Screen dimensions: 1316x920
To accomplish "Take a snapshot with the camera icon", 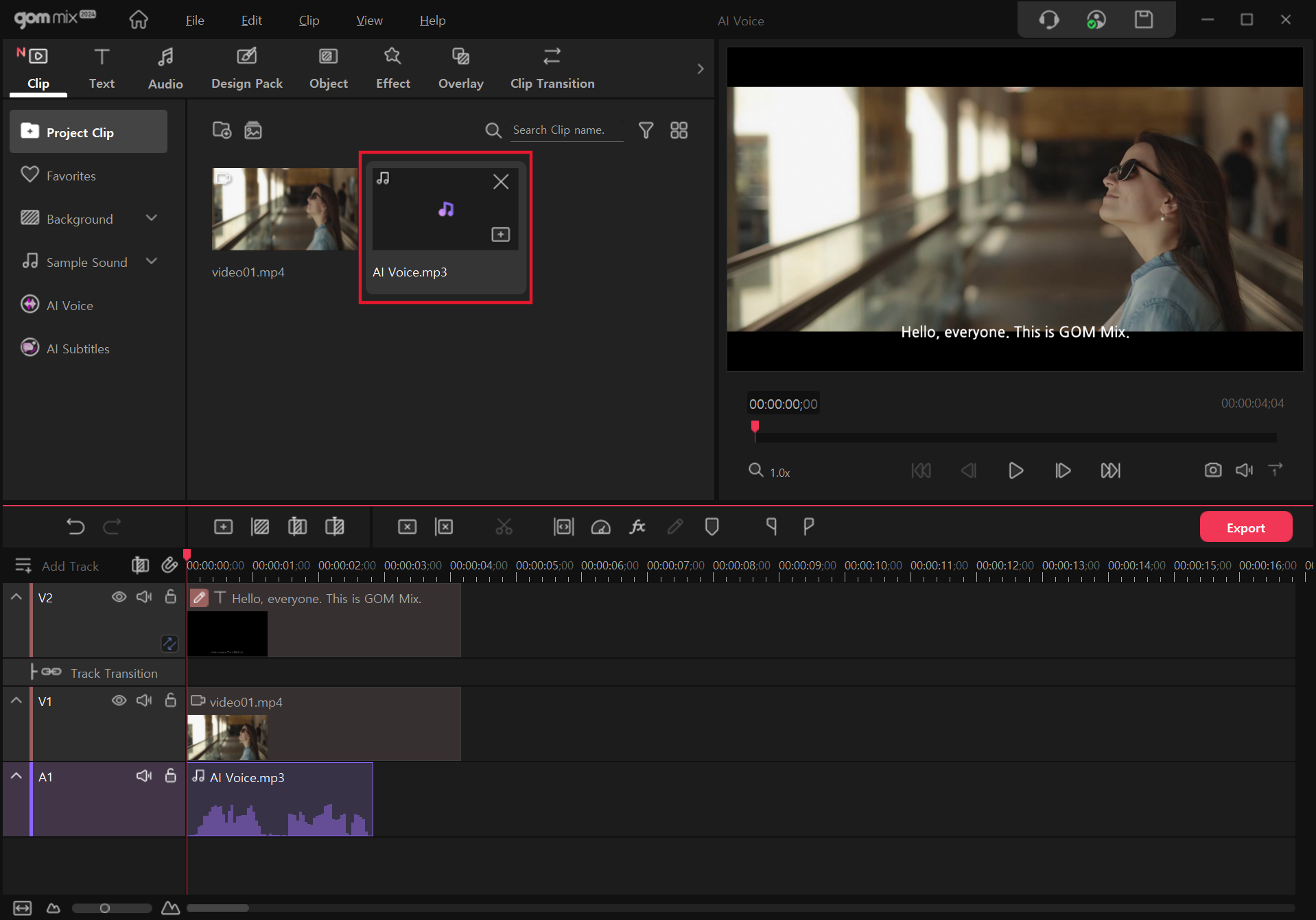I will pyautogui.click(x=1212, y=470).
